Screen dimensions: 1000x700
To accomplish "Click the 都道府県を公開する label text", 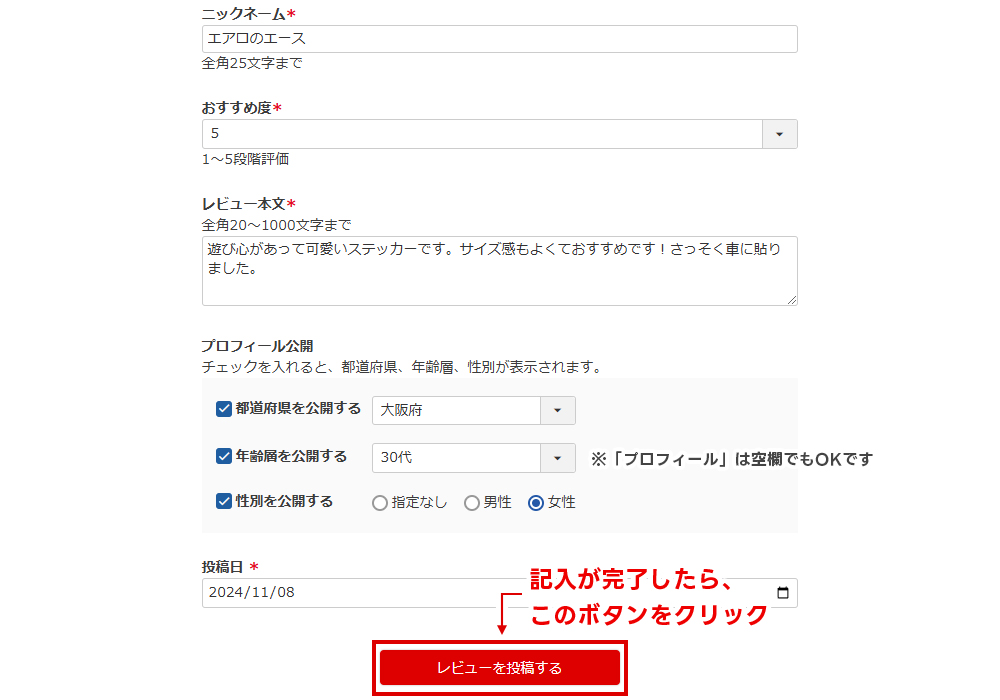I will 298,409.
